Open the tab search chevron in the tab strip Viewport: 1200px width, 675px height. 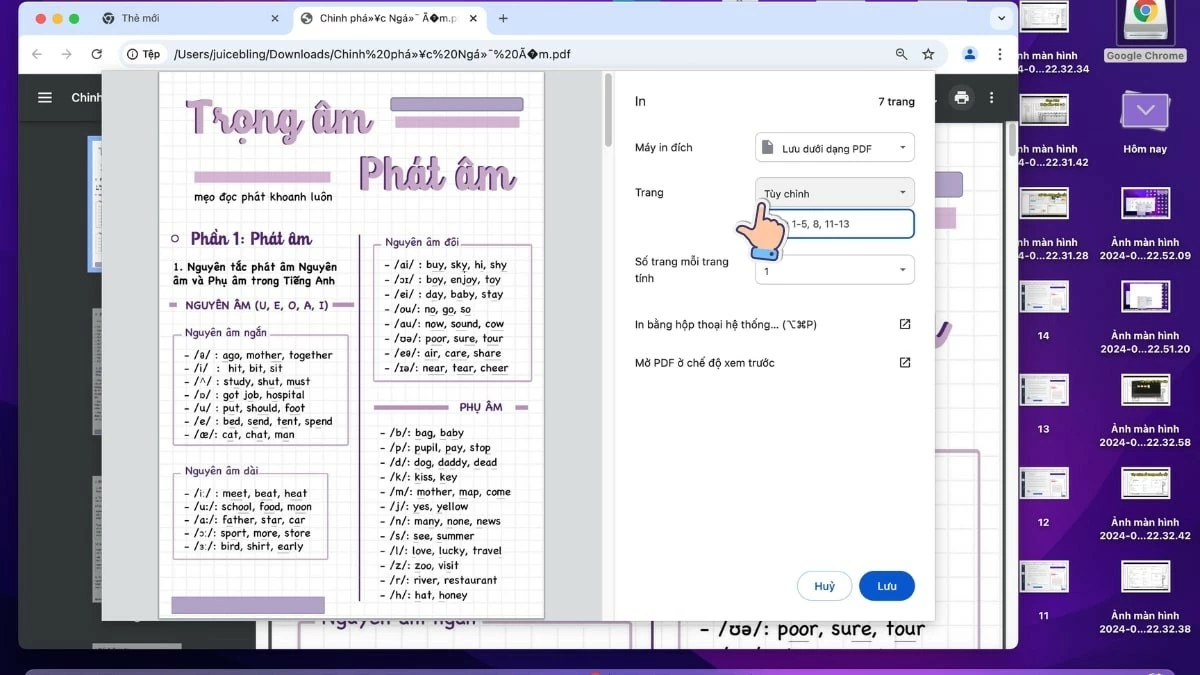point(1002,17)
